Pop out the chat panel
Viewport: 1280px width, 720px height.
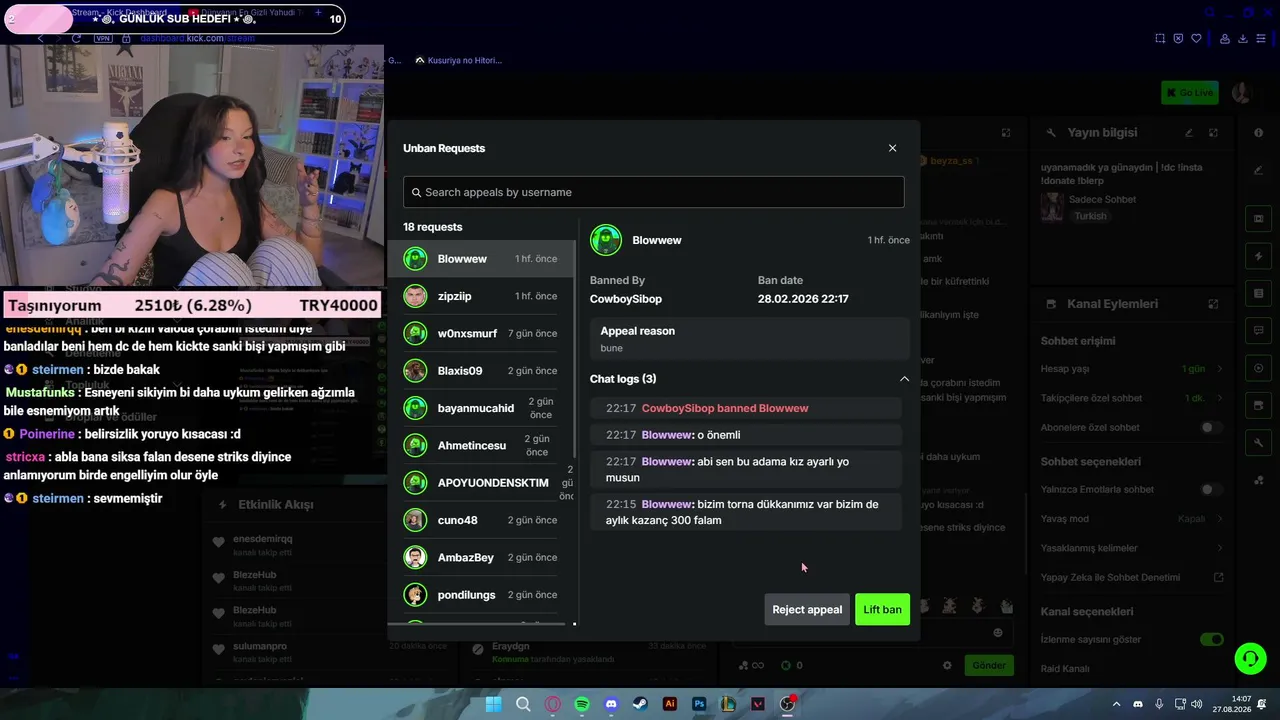[1006, 133]
